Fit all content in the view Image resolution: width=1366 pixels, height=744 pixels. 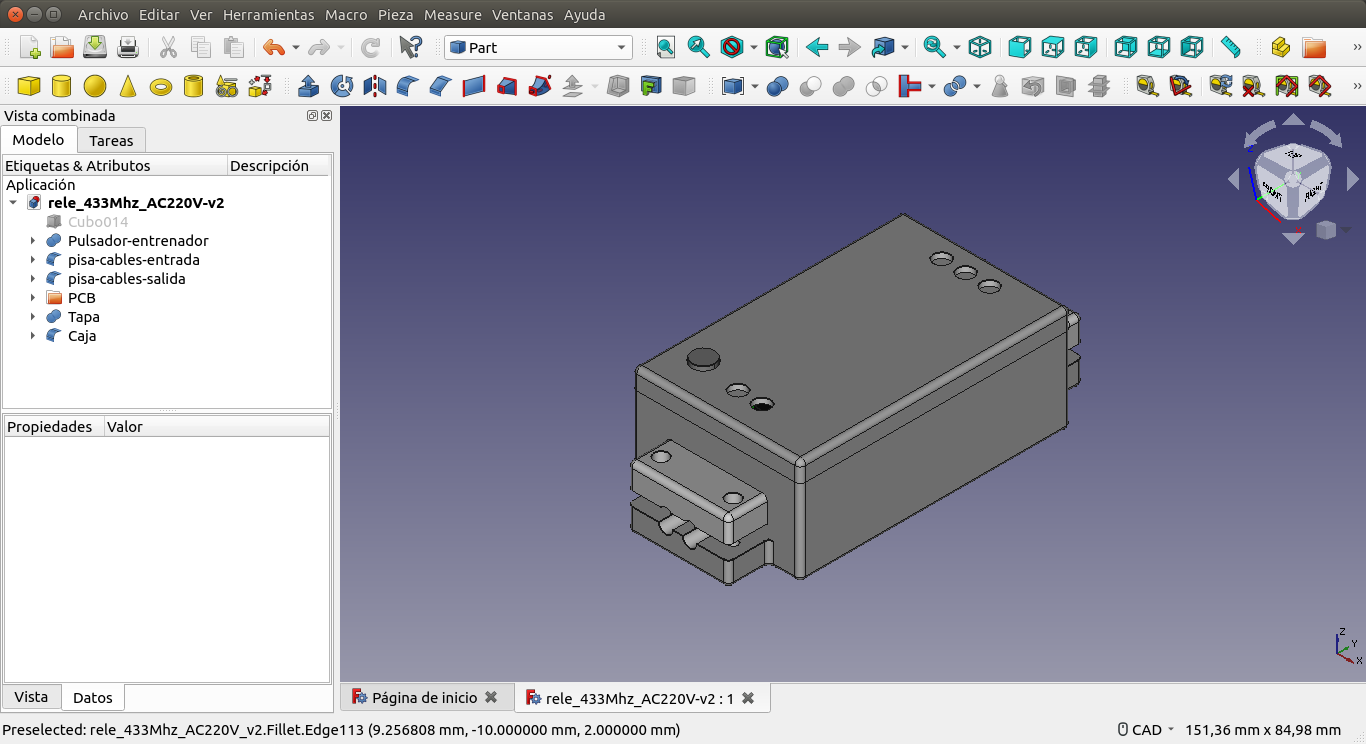[x=666, y=47]
